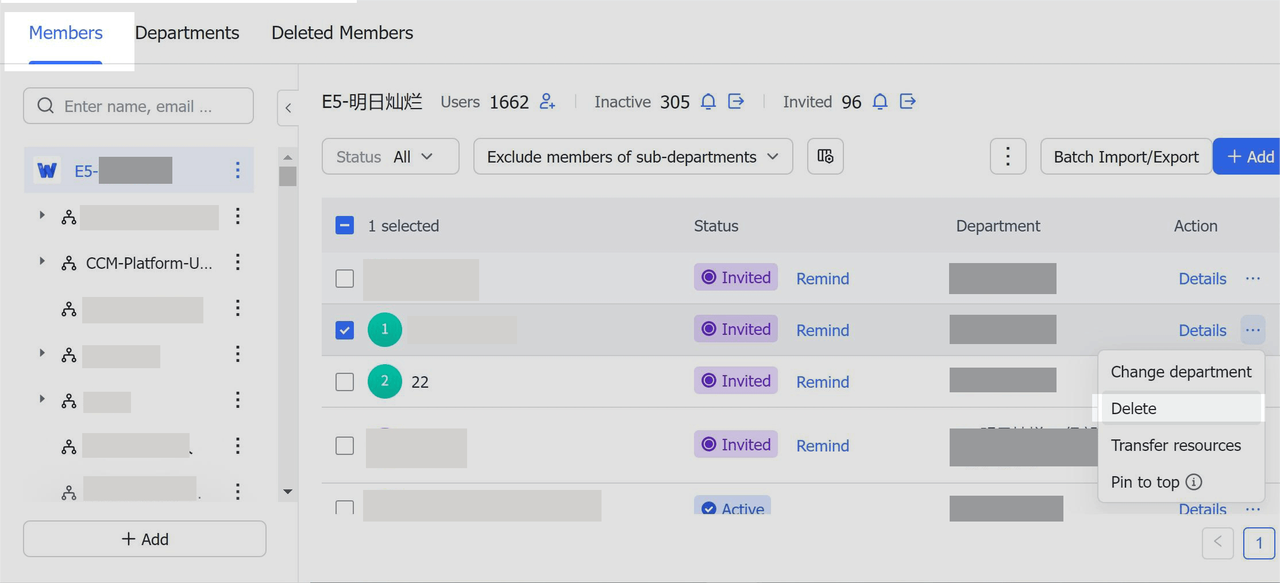The width and height of the screenshot is (1280, 583).
Task: Click the add user icon beside Users 1662
Action: click(546, 101)
